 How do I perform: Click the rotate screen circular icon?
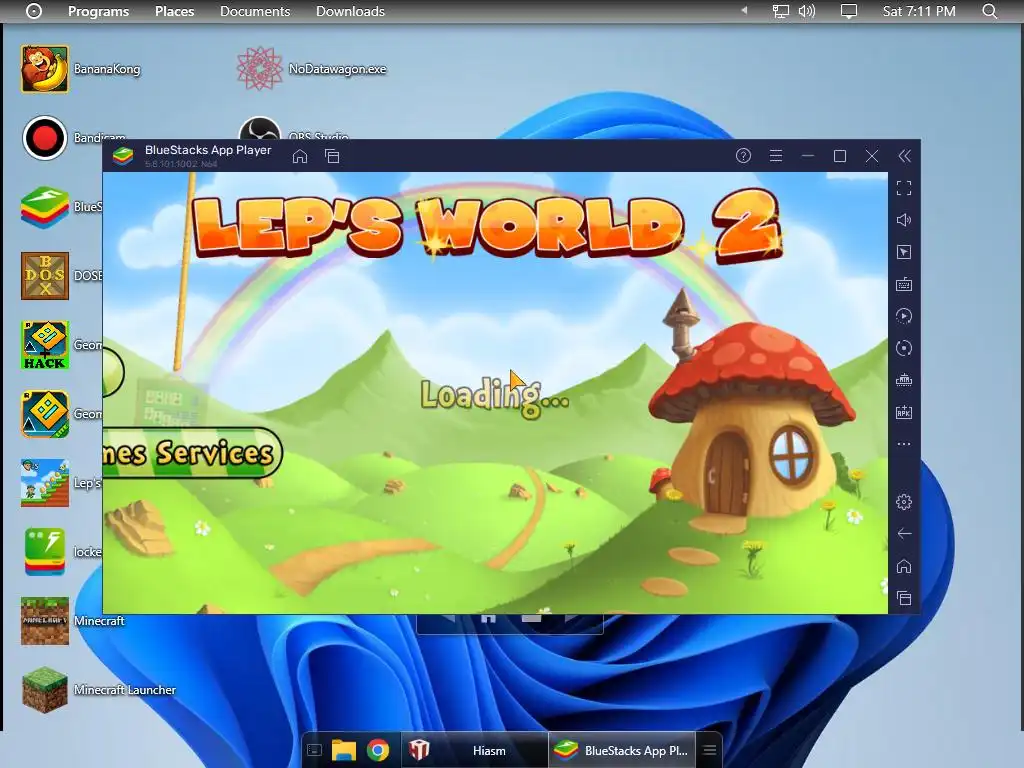click(x=904, y=348)
